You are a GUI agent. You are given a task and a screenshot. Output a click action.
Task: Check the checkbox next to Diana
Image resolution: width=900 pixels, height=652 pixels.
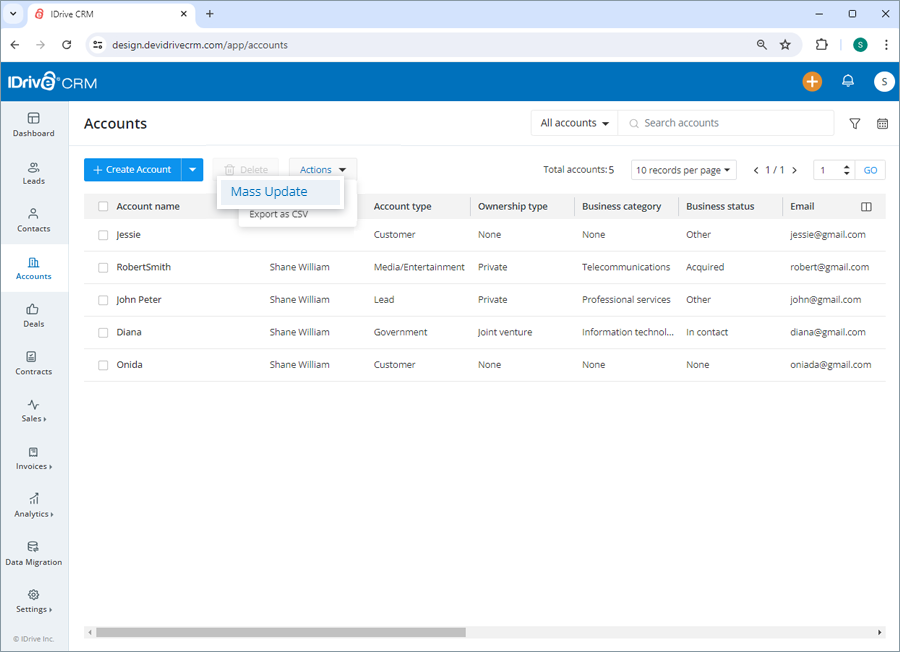(x=103, y=331)
